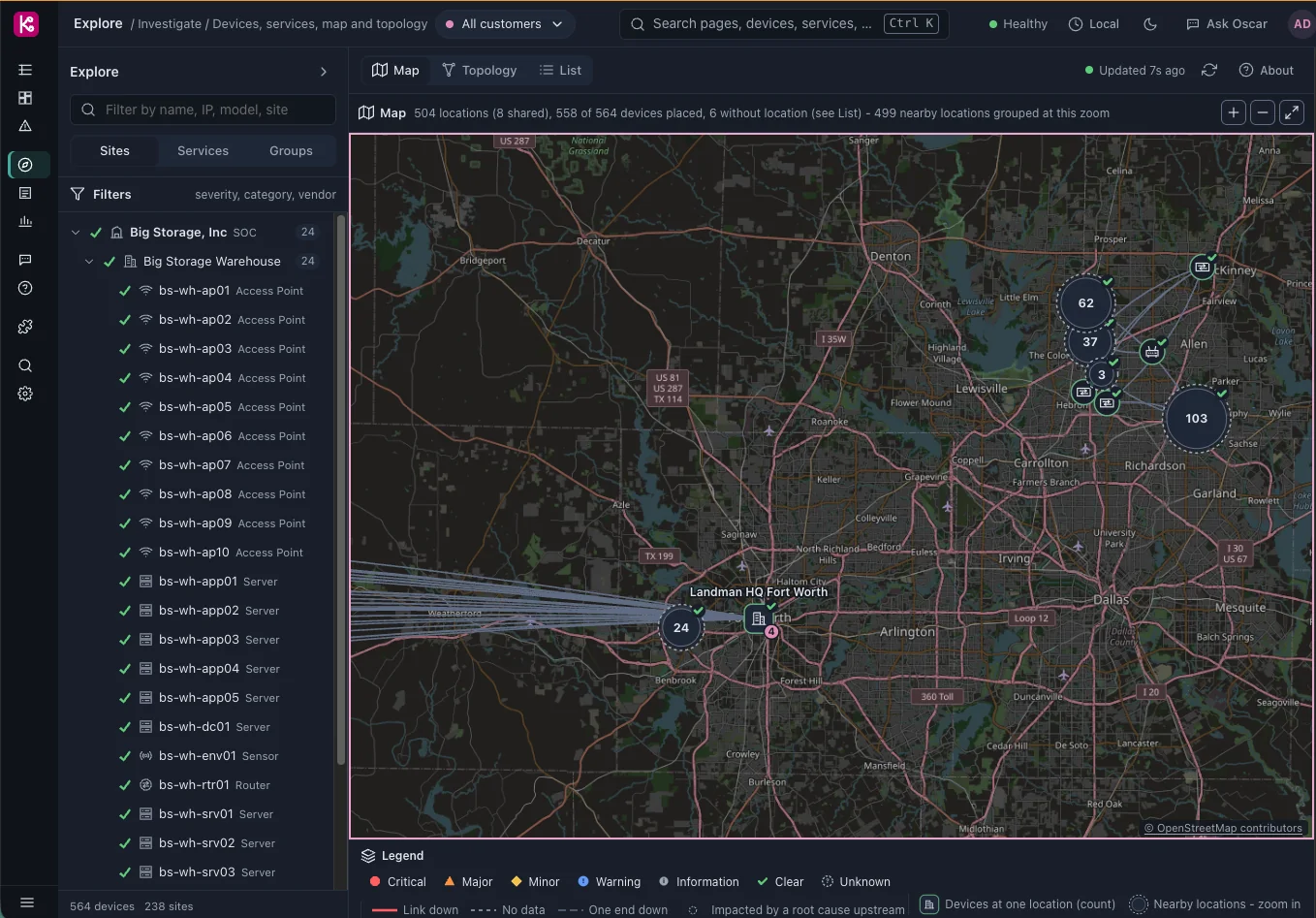The height and width of the screenshot is (918, 1316).
Task: Focus the global search field
Action: tap(783, 24)
